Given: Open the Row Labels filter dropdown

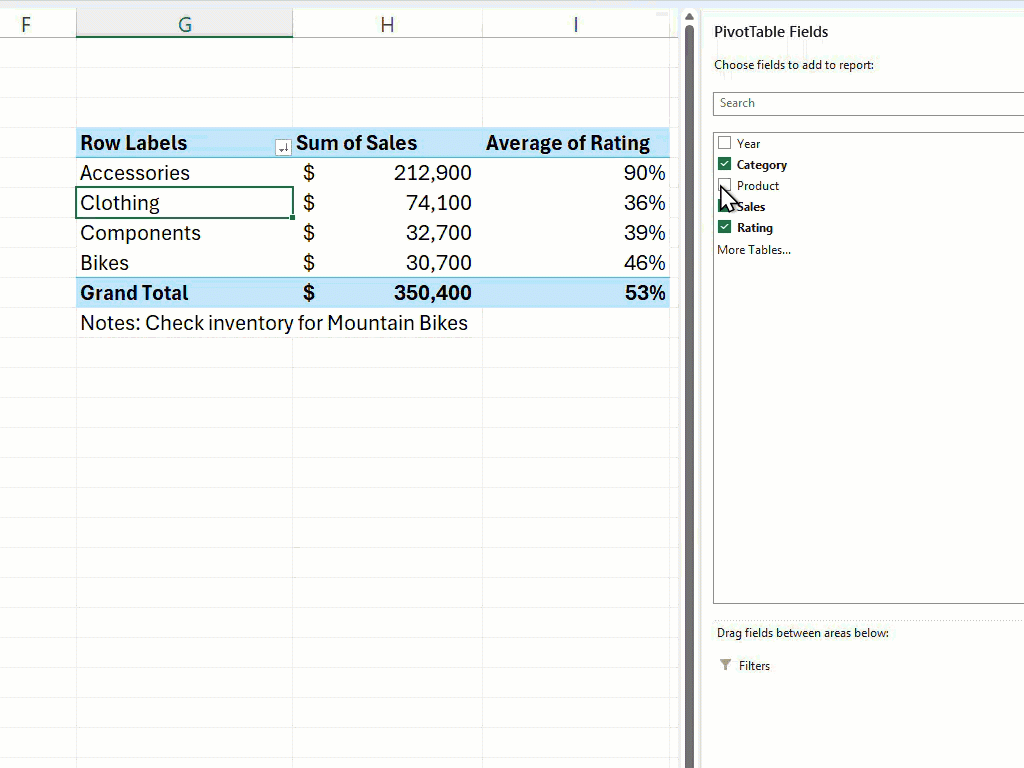Looking at the screenshot, I should pos(282,147).
